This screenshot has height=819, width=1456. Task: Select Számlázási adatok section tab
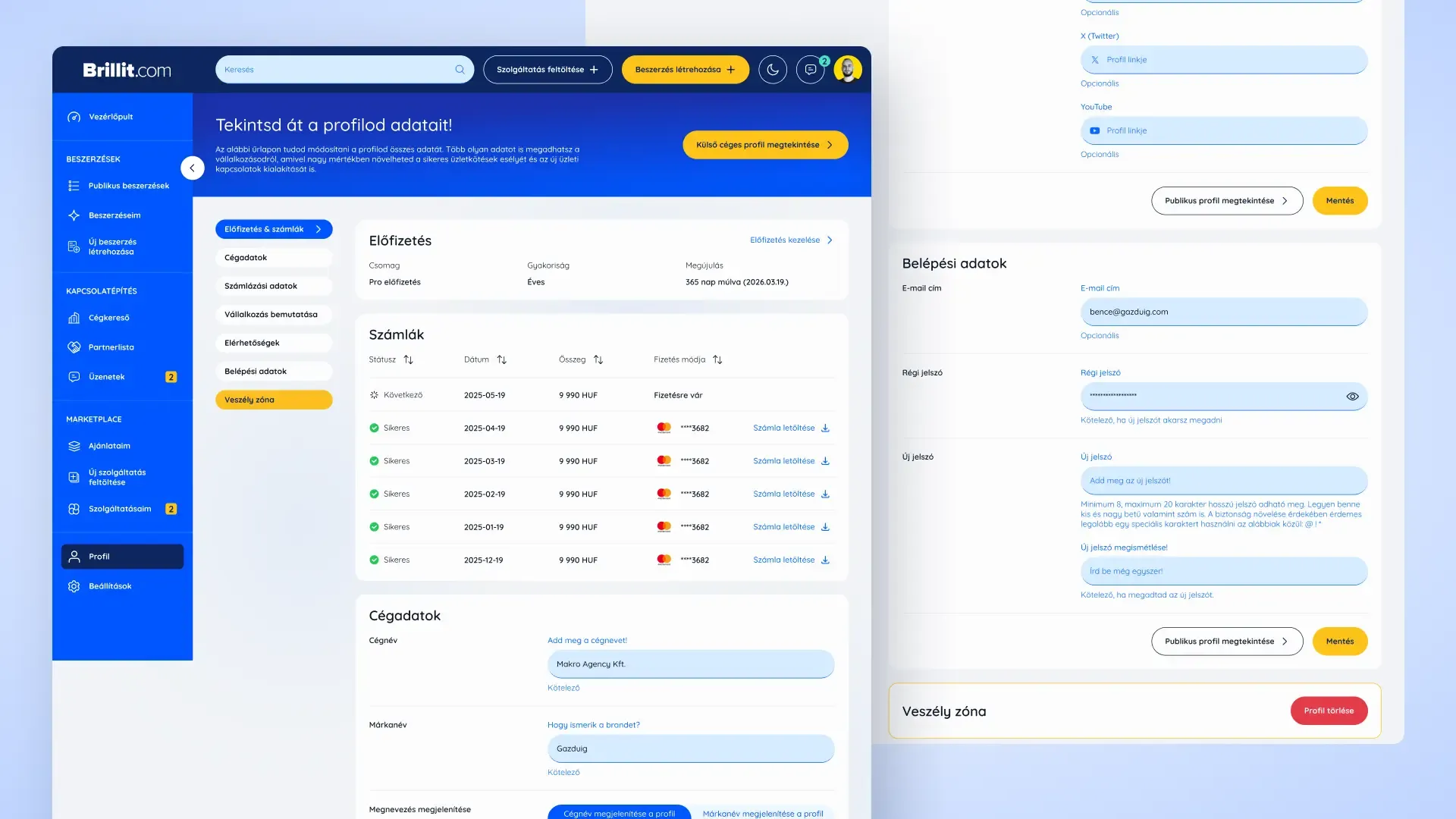274,286
